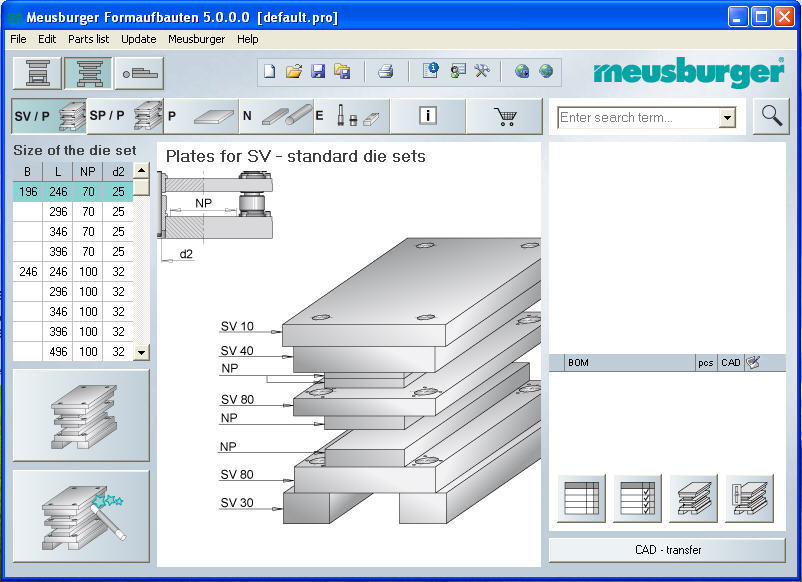Select the row with L 296, NP 100
The image size is (802, 582).
(x=73, y=291)
